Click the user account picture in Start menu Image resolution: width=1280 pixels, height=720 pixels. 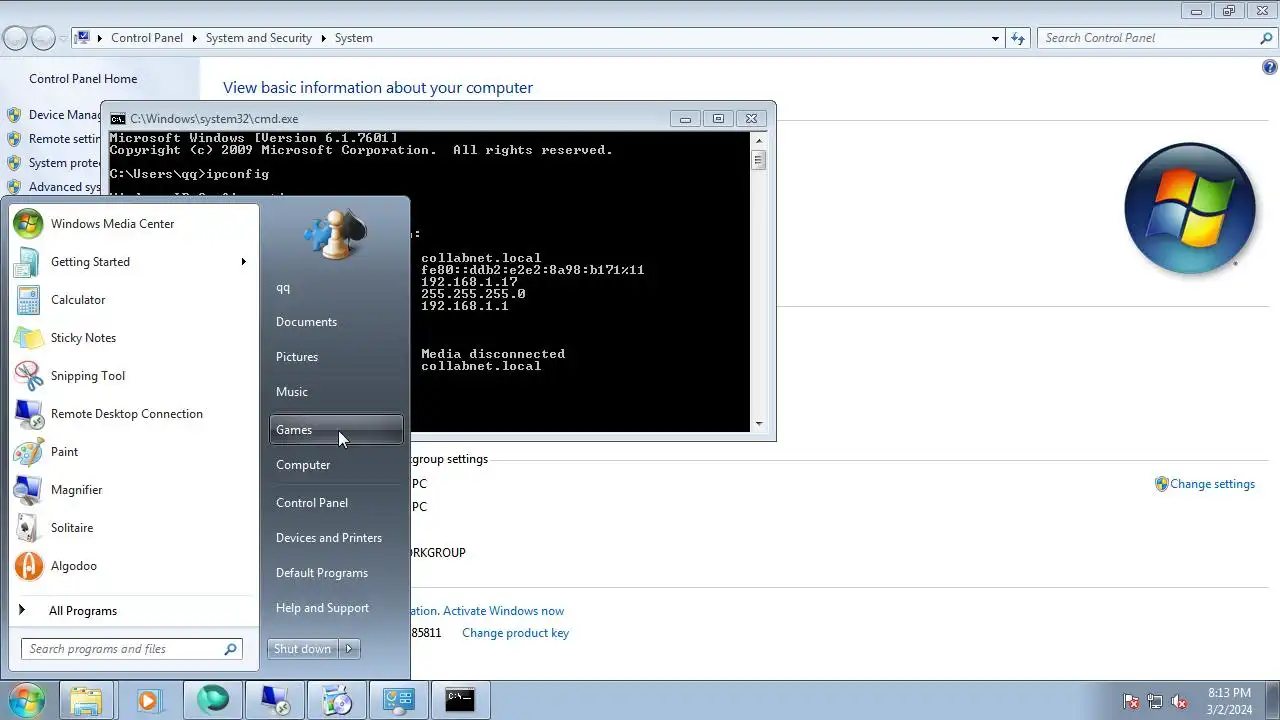[x=335, y=236]
